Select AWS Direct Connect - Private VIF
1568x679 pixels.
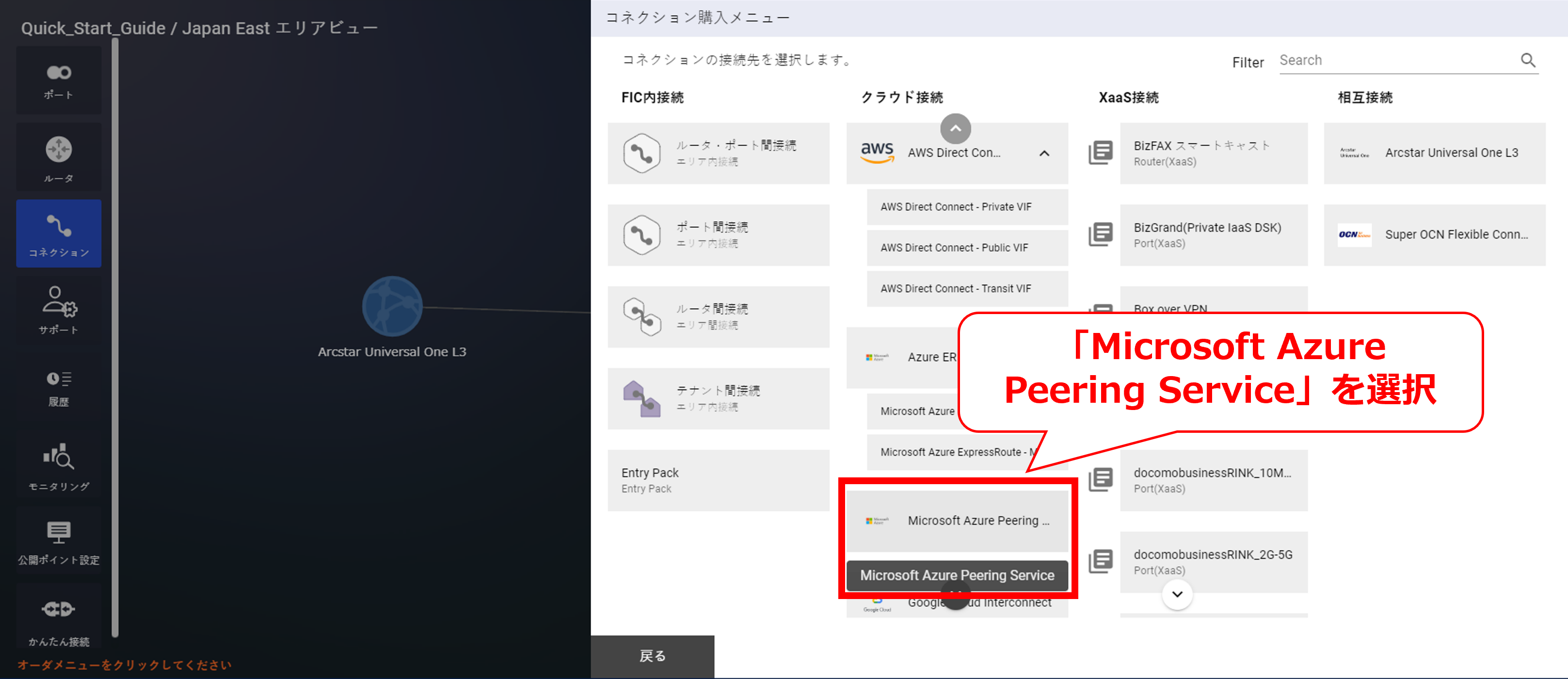coord(967,207)
